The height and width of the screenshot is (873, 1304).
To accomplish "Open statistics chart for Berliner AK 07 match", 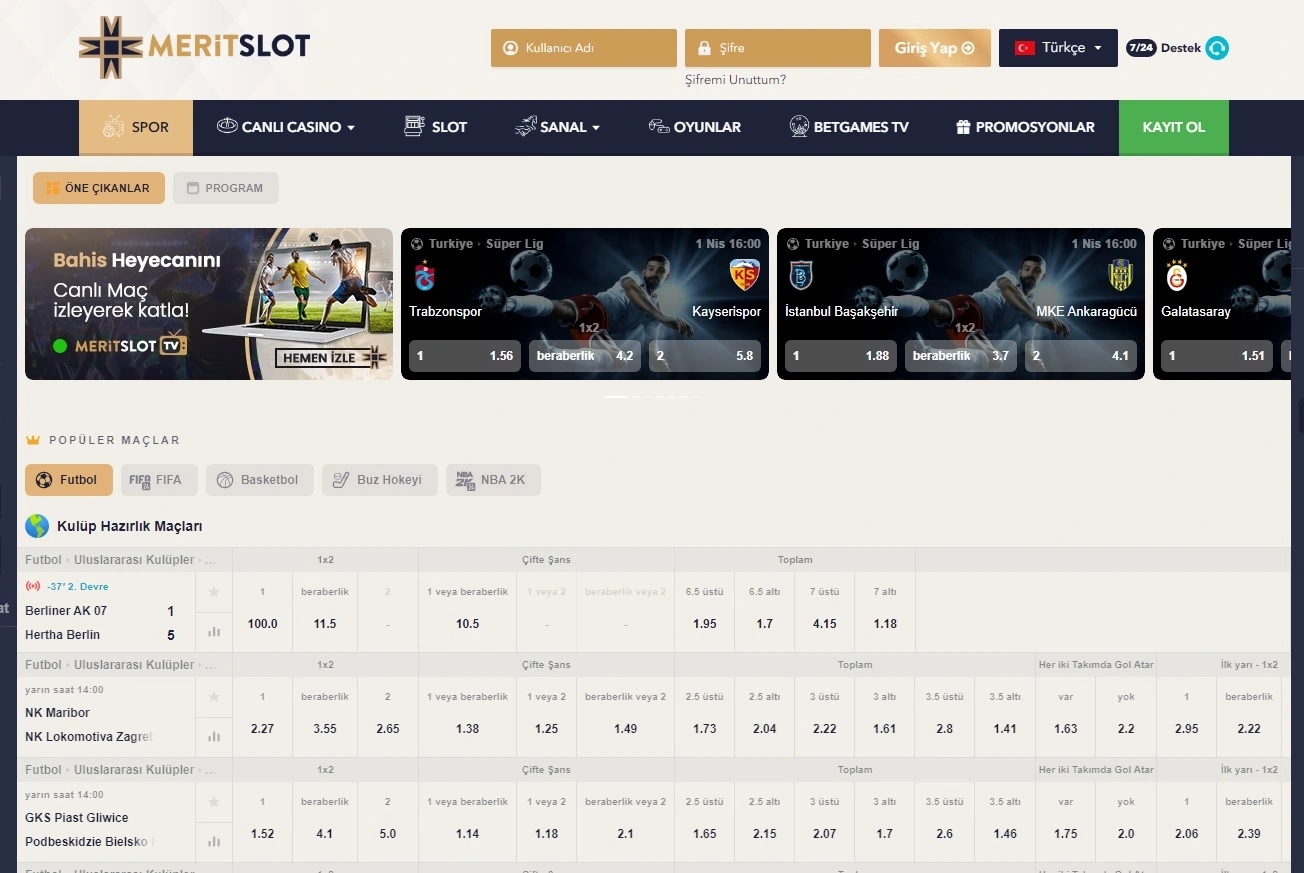I will 214,632.
